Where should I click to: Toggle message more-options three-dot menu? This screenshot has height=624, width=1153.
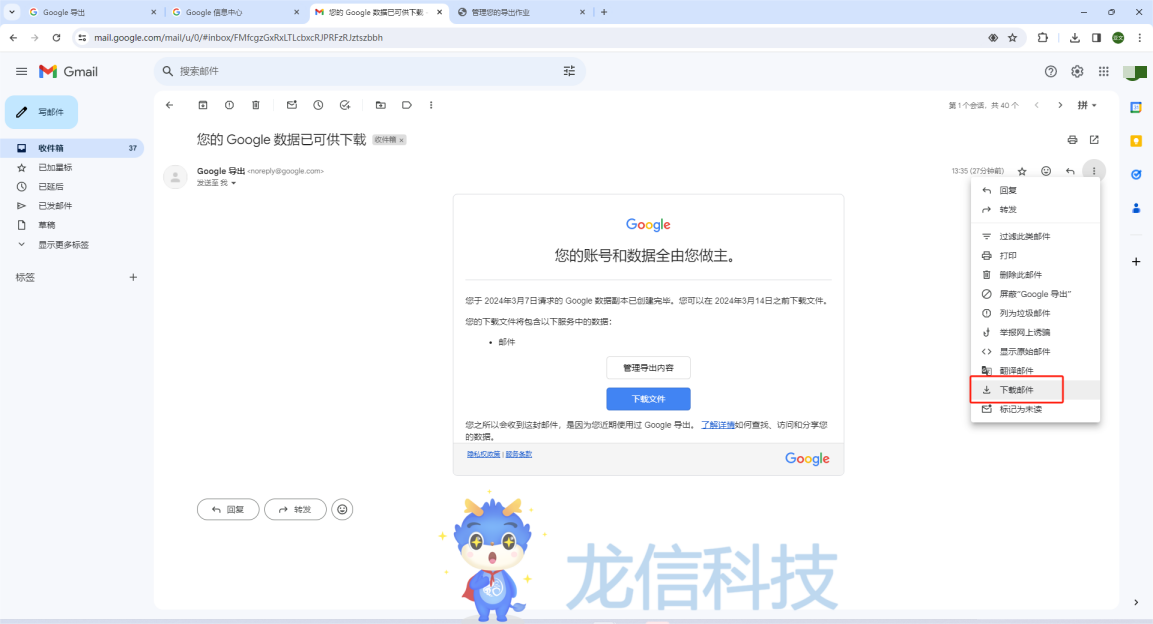click(x=1094, y=171)
